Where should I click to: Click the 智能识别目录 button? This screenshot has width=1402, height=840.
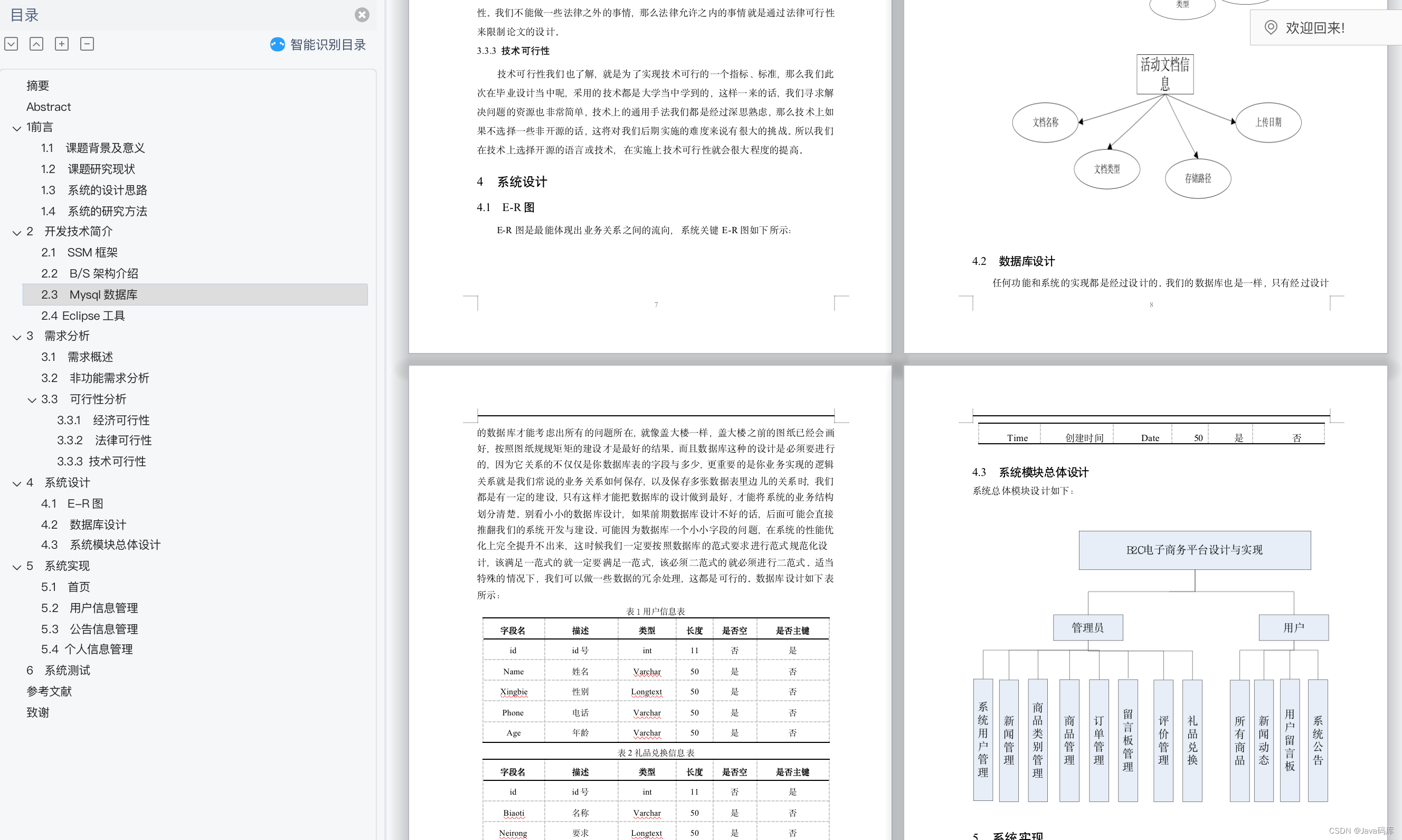click(x=318, y=44)
